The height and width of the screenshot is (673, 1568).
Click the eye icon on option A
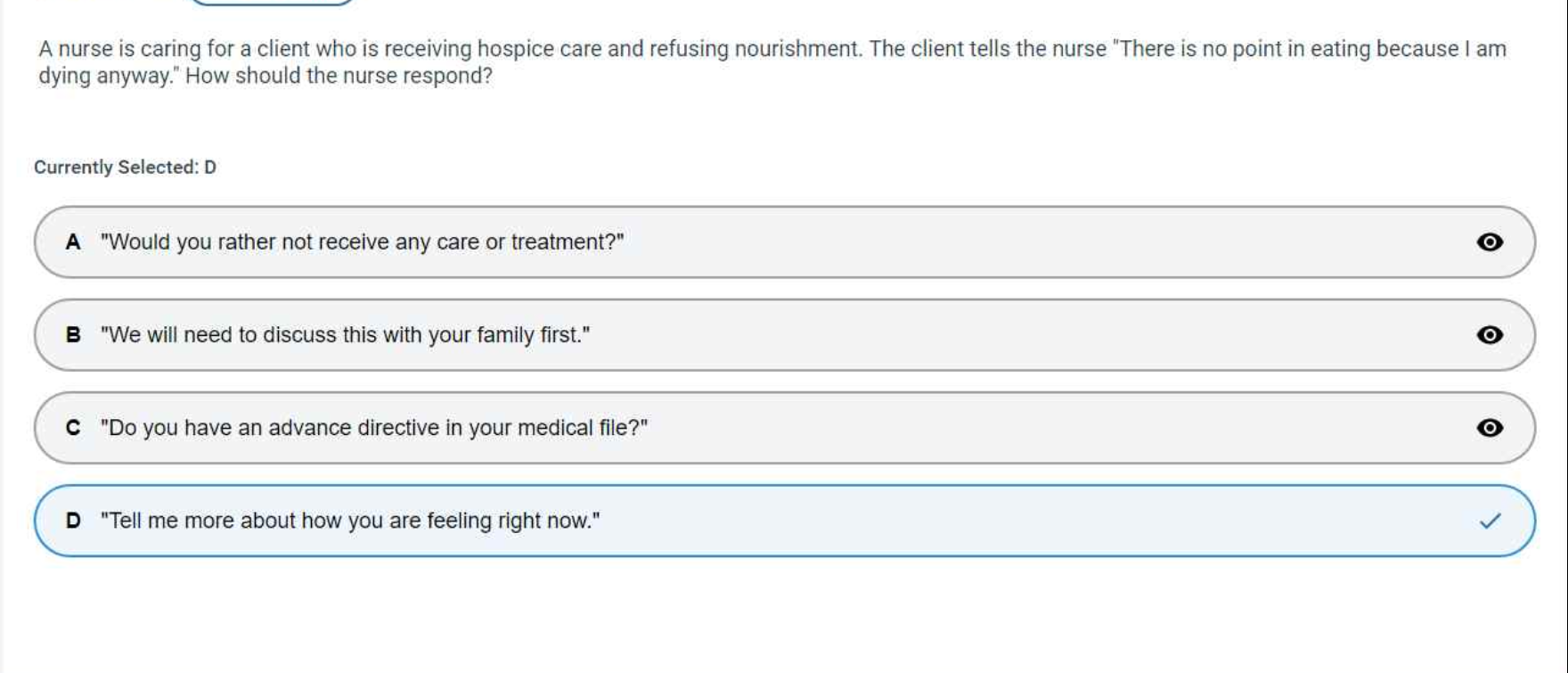point(1489,242)
